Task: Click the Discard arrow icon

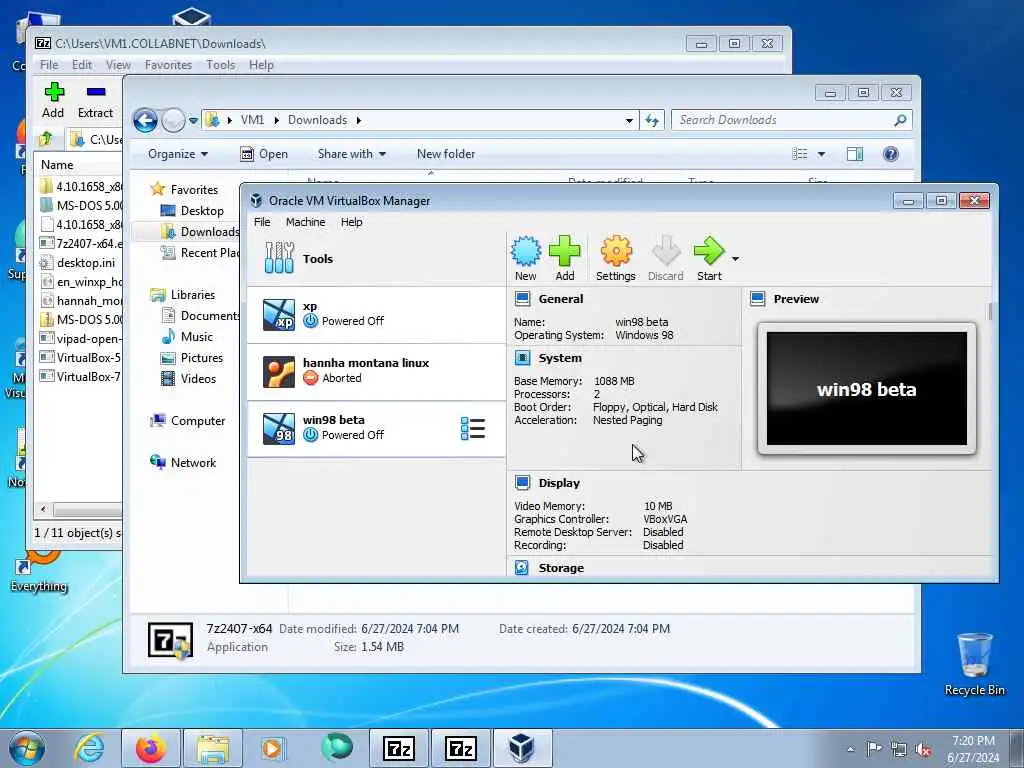Action: [x=665, y=259]
